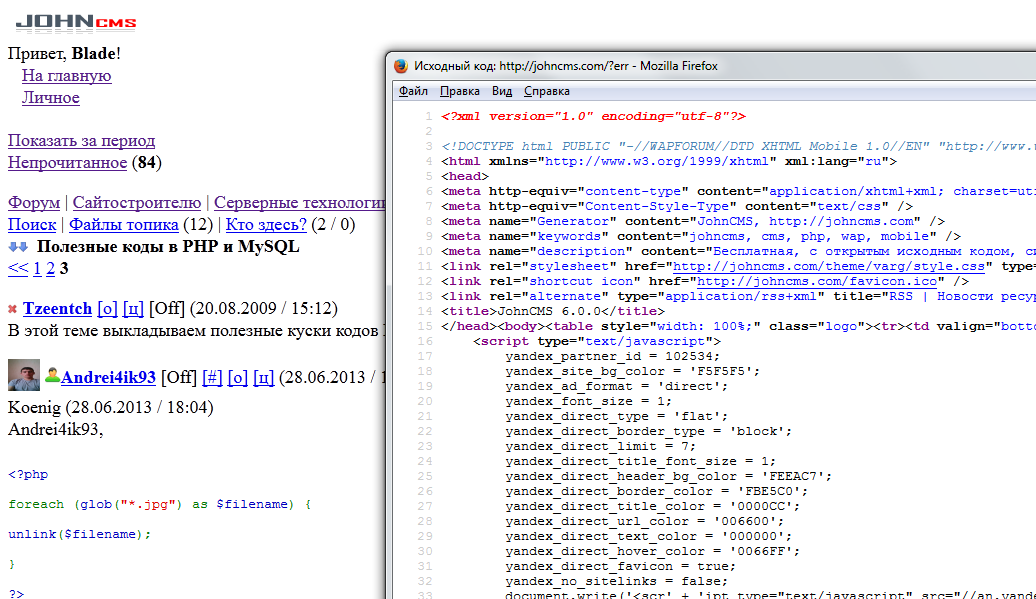Open the Правка menu
The width and height of the screenshot is (1036, 599).
460,91
